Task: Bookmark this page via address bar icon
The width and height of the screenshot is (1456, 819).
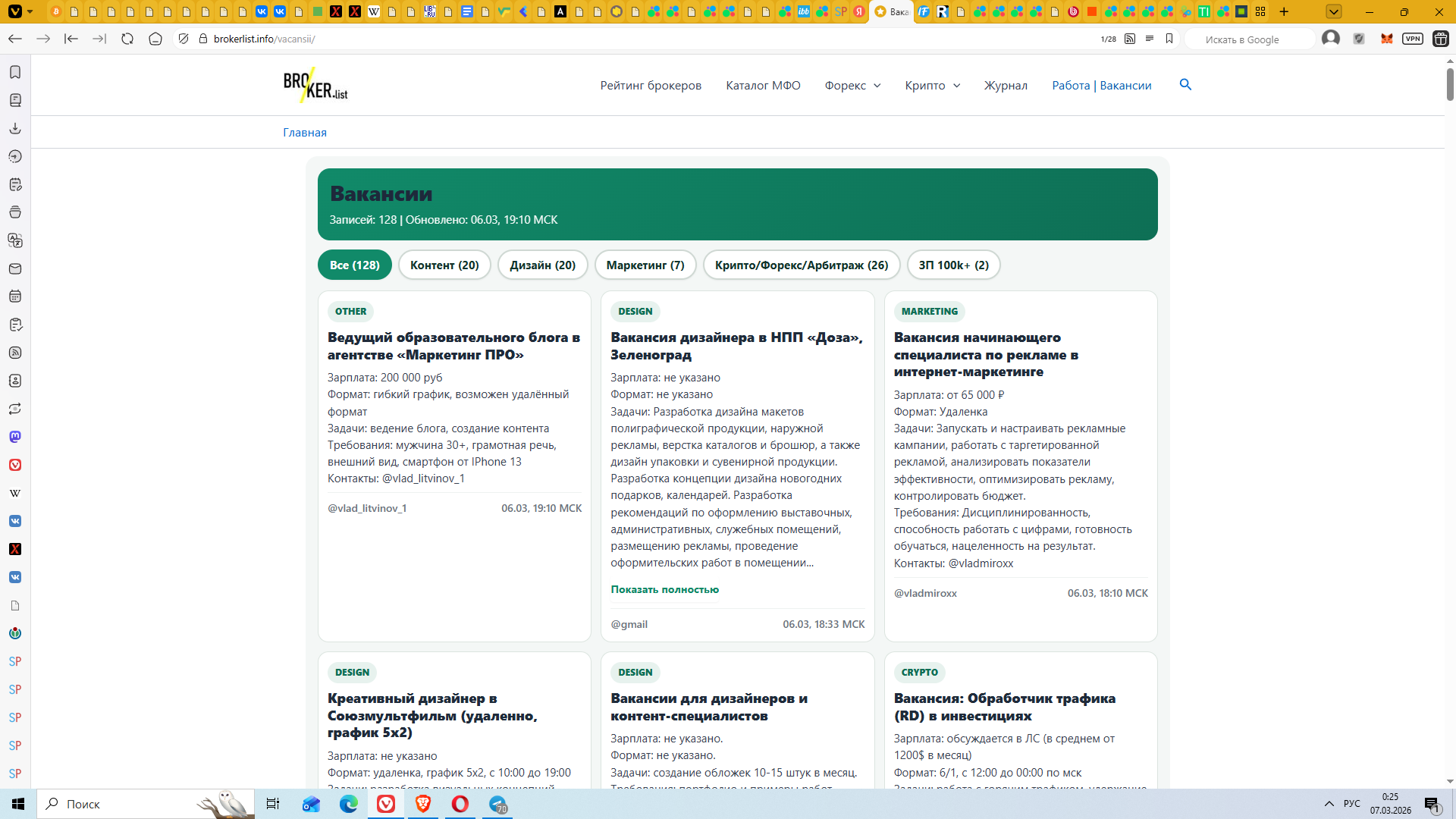Action: 1169,39
